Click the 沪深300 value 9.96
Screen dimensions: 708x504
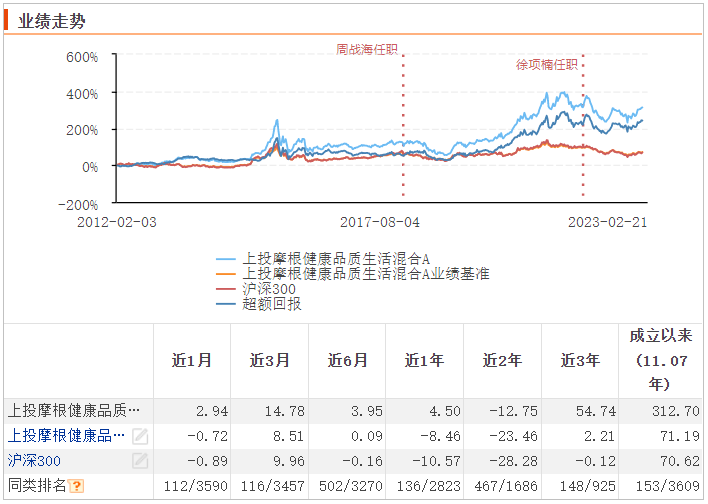289,461
